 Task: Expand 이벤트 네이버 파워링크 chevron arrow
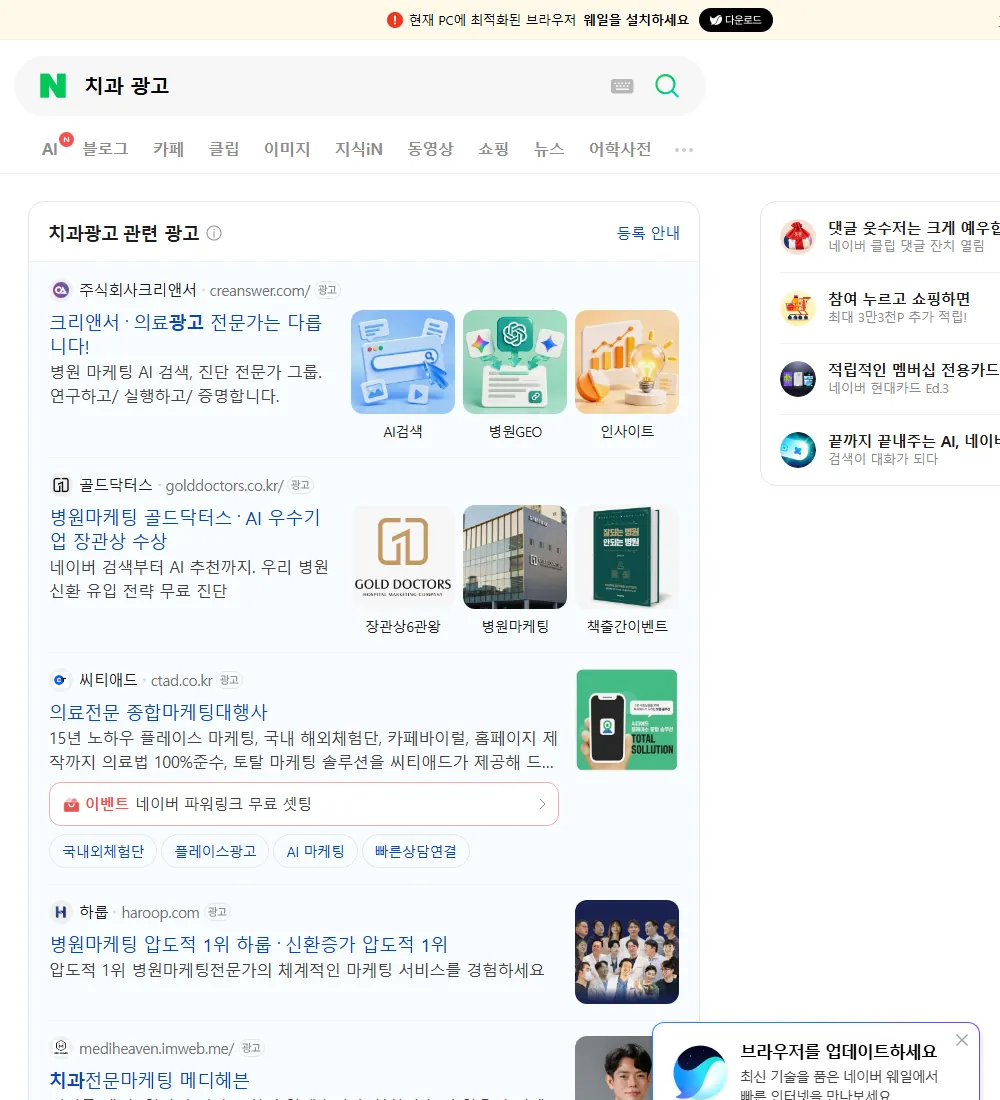click(542, 804)
